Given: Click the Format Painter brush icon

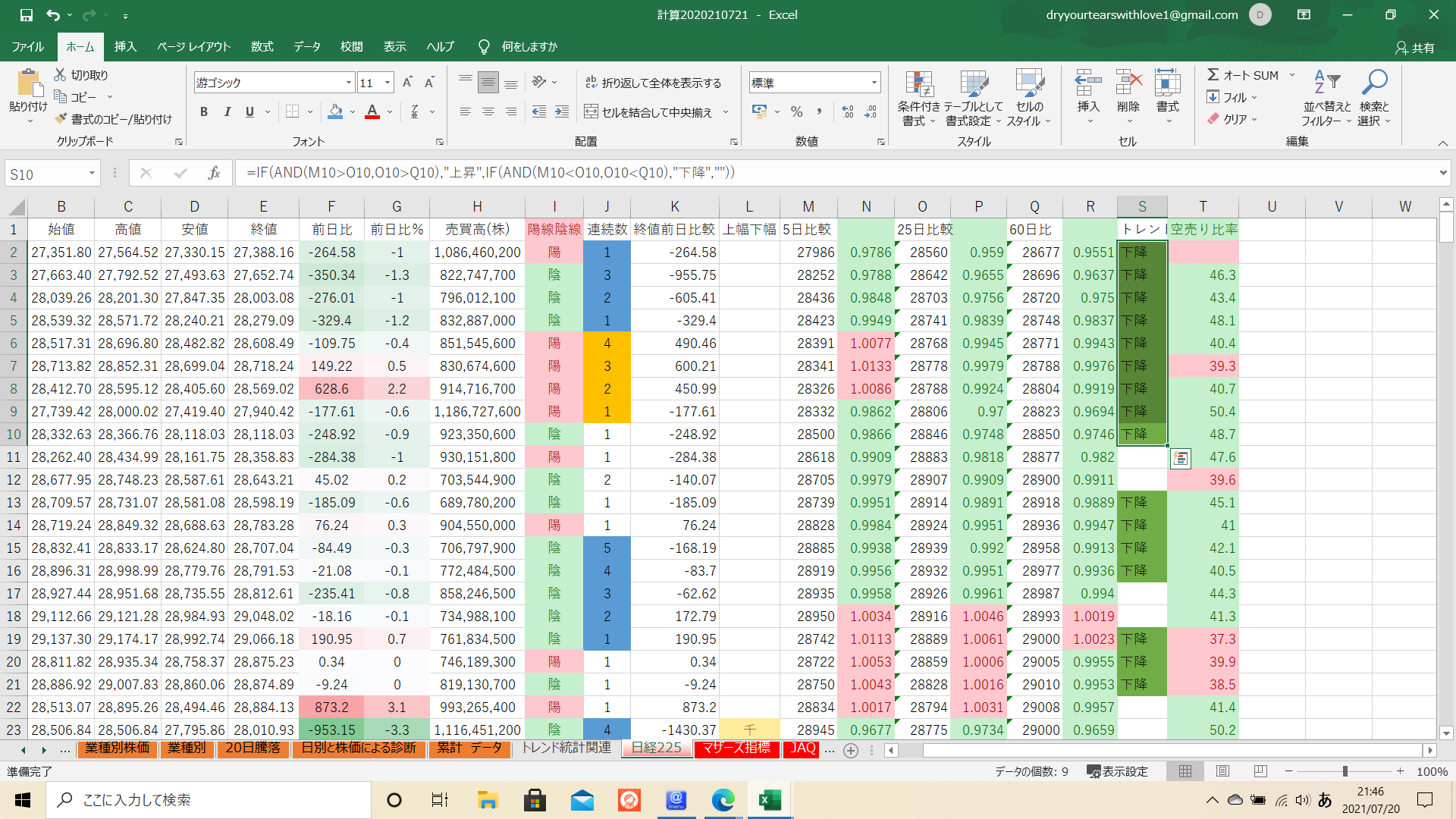Looking at the screenshot, I should coord(61,119).
